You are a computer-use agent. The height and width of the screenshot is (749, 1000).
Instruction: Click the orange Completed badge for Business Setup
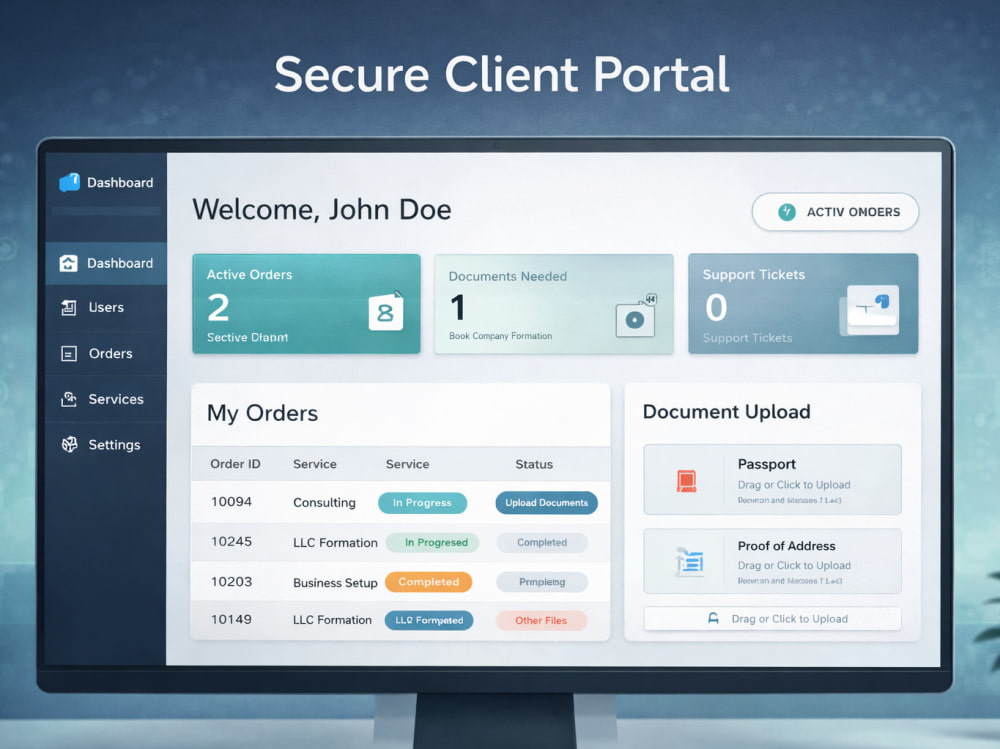coord(429,582)
